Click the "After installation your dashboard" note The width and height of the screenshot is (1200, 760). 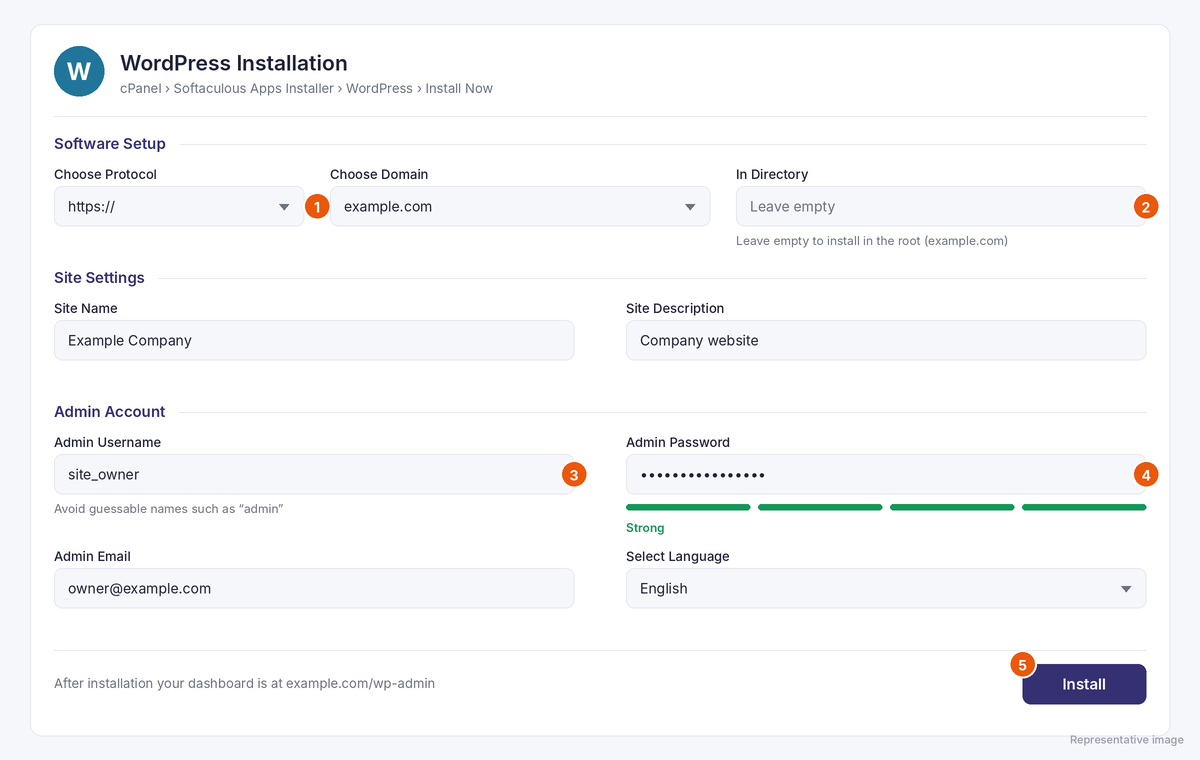(x=244, y=684)
